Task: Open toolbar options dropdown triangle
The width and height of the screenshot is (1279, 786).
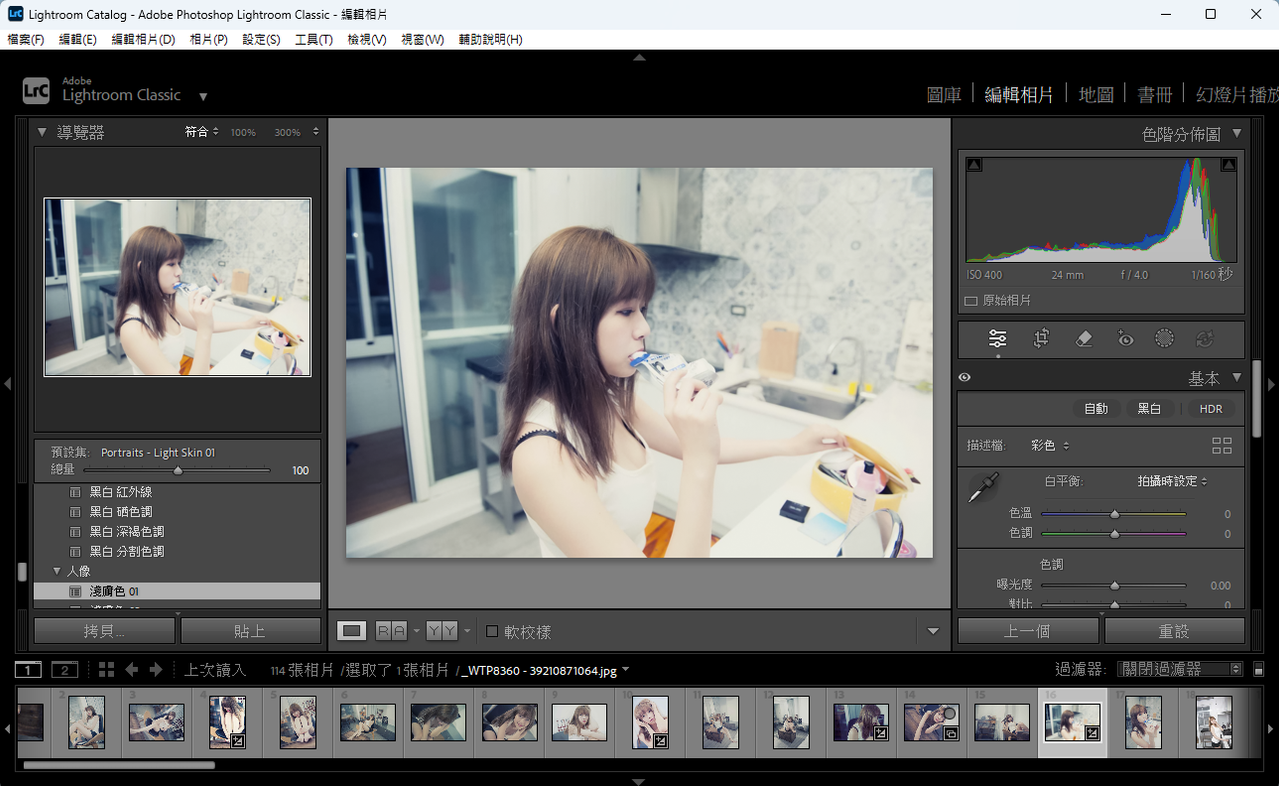Action: point(933,632)
